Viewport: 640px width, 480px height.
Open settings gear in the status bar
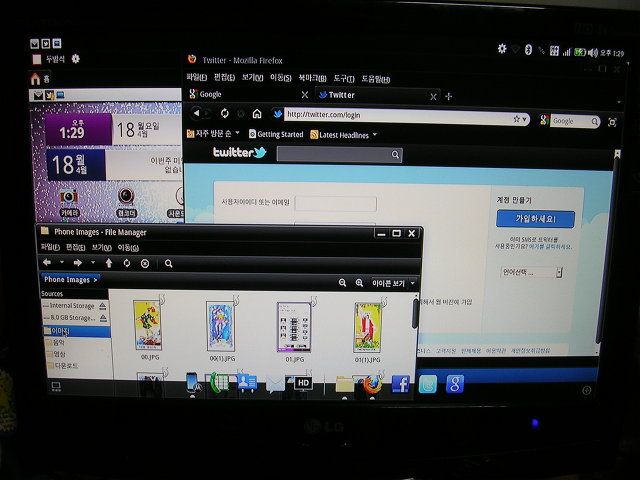(x=502, y=49)
